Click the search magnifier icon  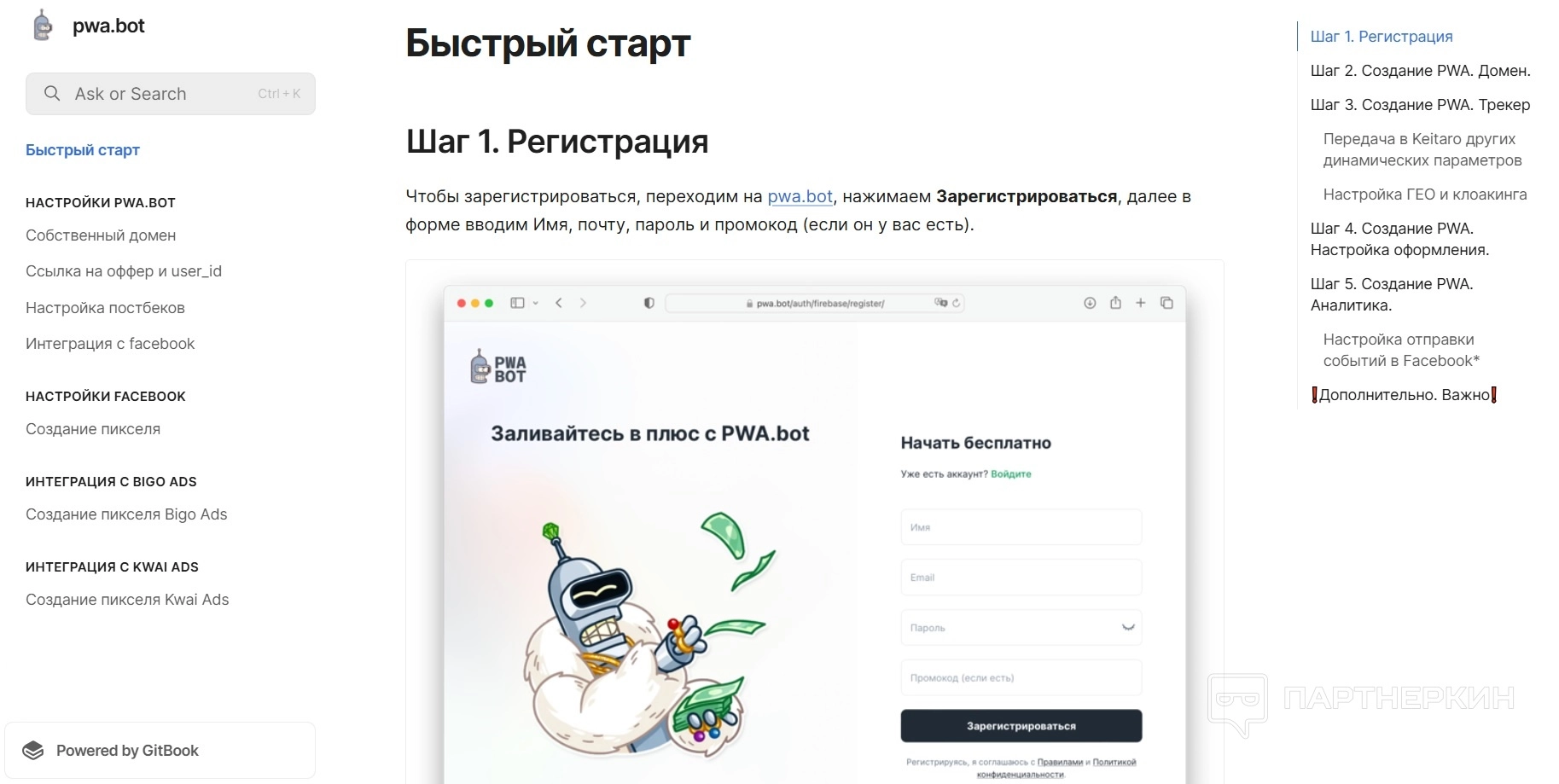[52, 93]
